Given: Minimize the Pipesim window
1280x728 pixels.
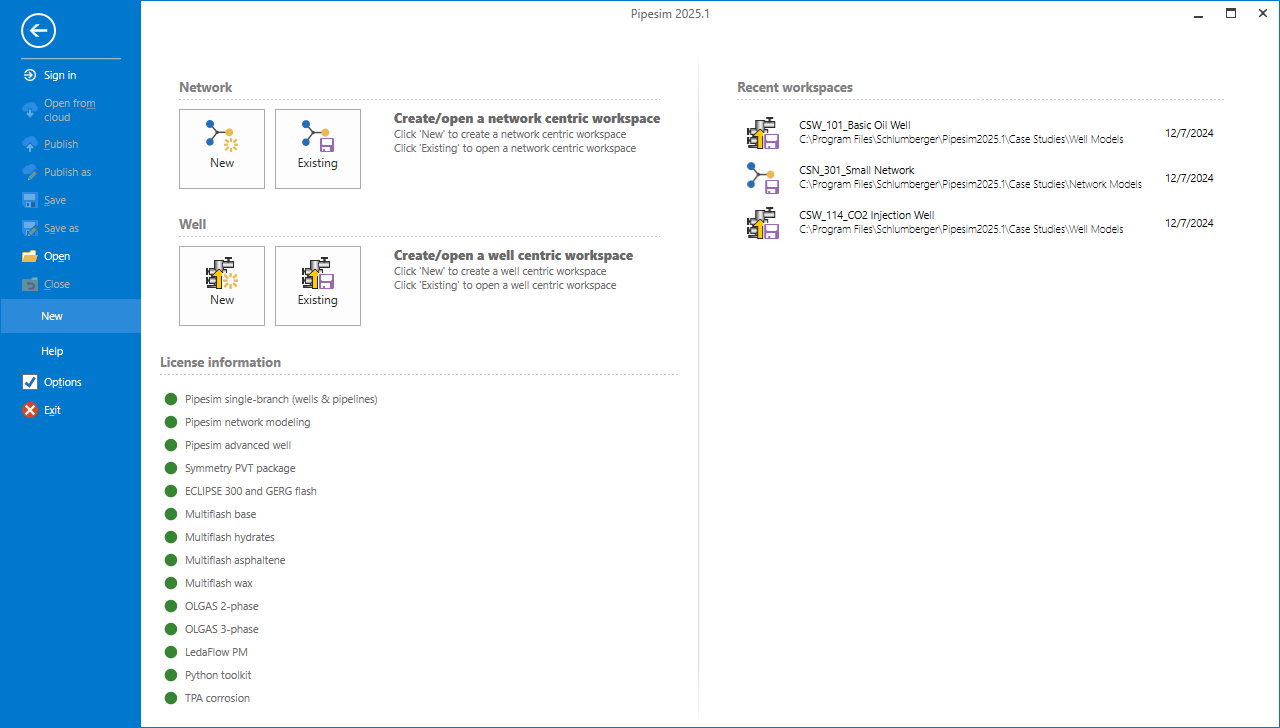Looking at the screenshot, I should [1200, 14].
